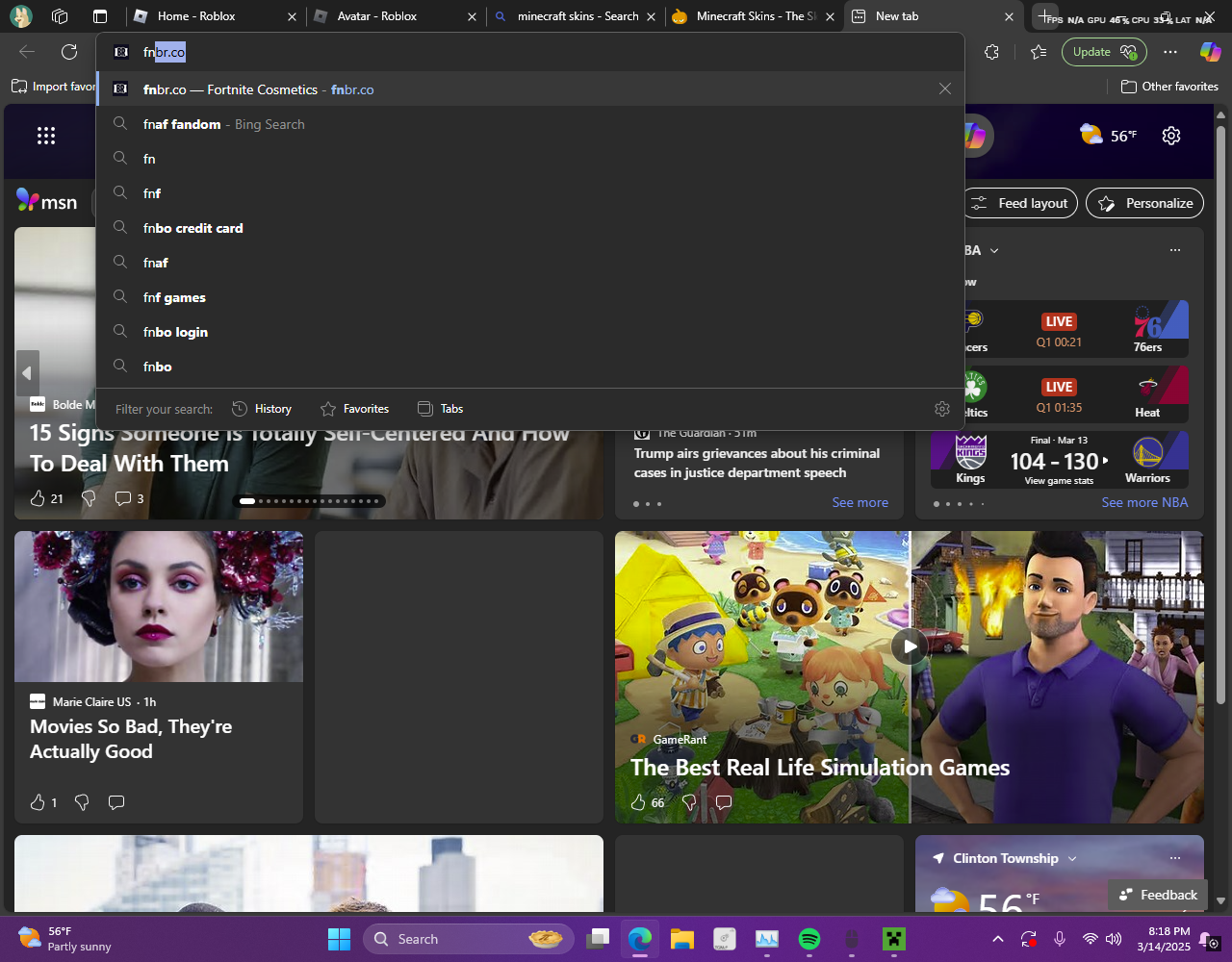The width and height of the screenshot is (1232, 962).
Task: Open the MSN apps grid launcher
Action: [46, 136]
